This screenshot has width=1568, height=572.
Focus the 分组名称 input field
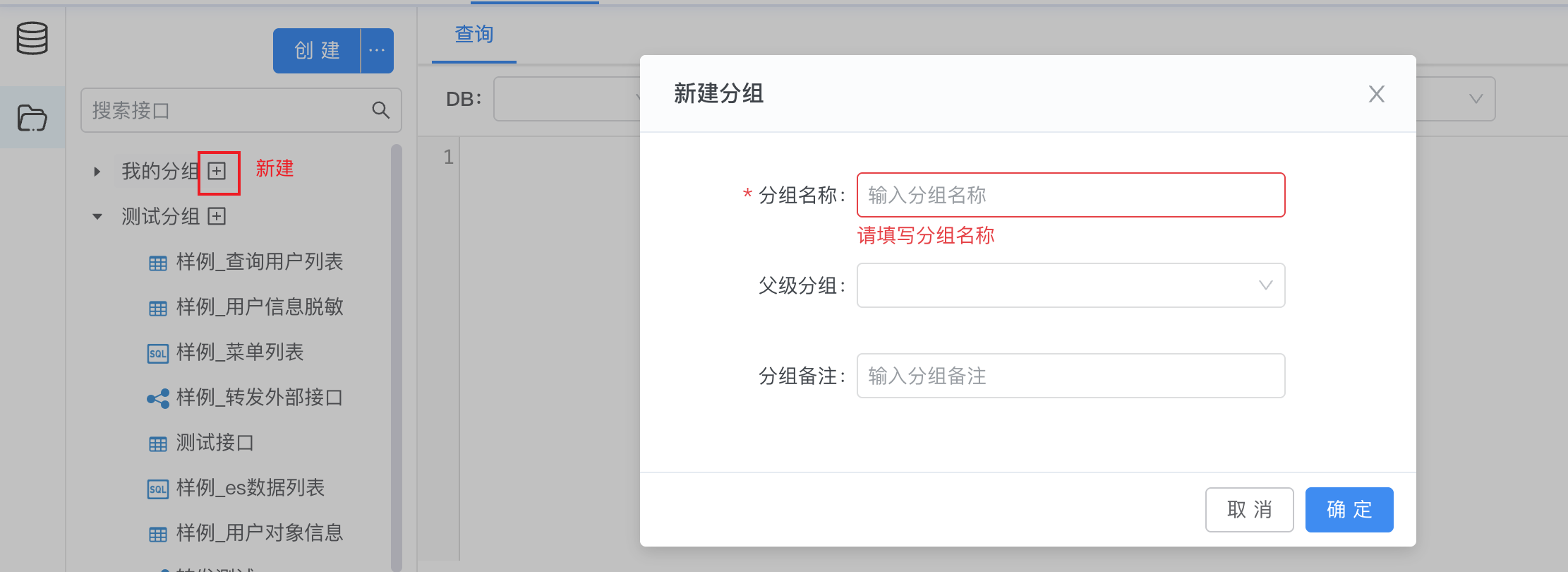tap(1070, 195)
